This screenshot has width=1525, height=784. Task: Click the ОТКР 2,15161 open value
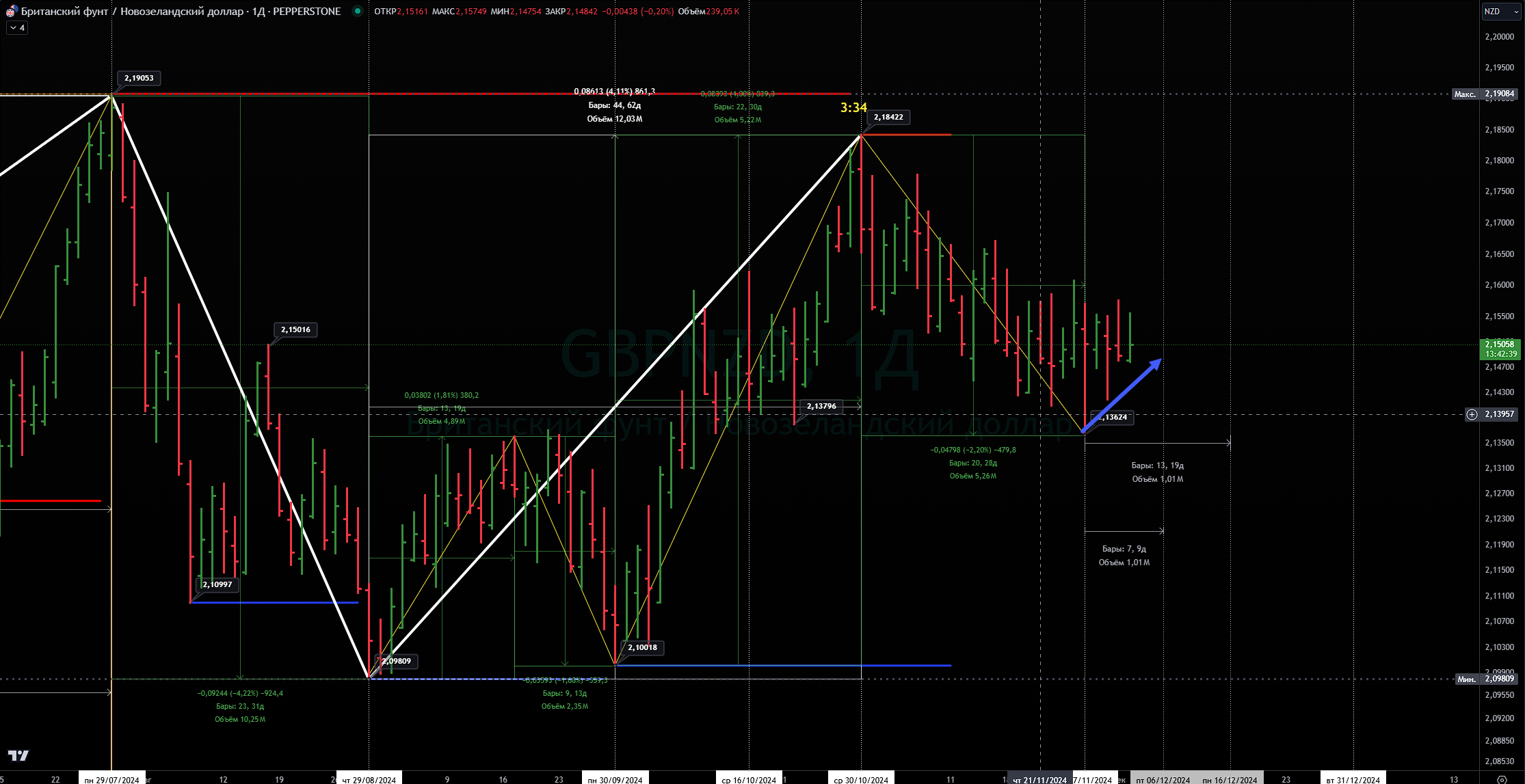pos(401,12)
